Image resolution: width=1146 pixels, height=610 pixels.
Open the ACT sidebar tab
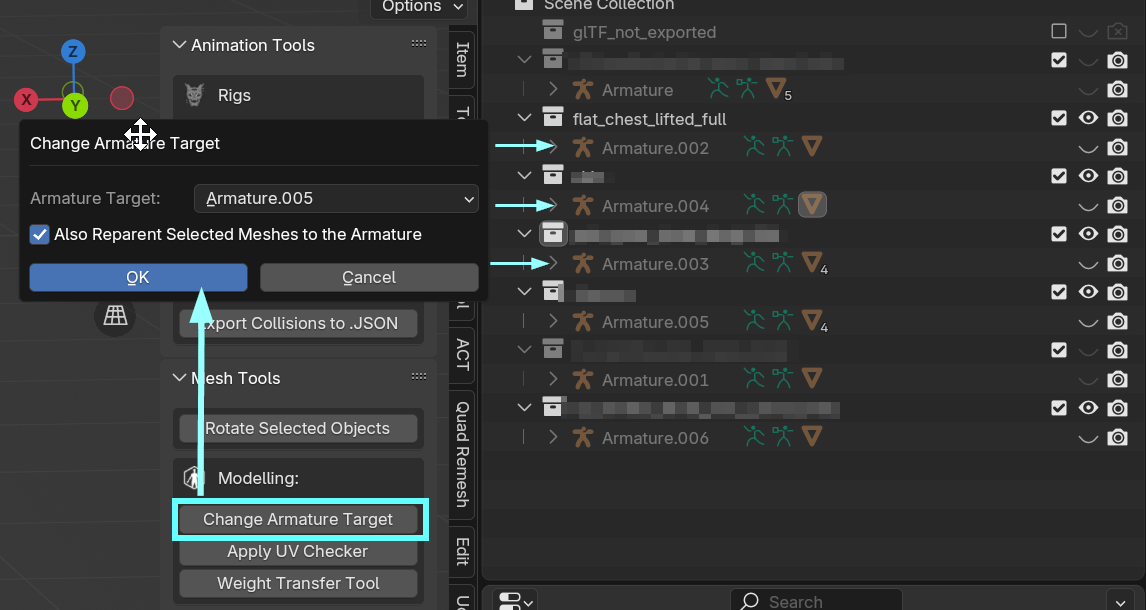coord(462,353)
